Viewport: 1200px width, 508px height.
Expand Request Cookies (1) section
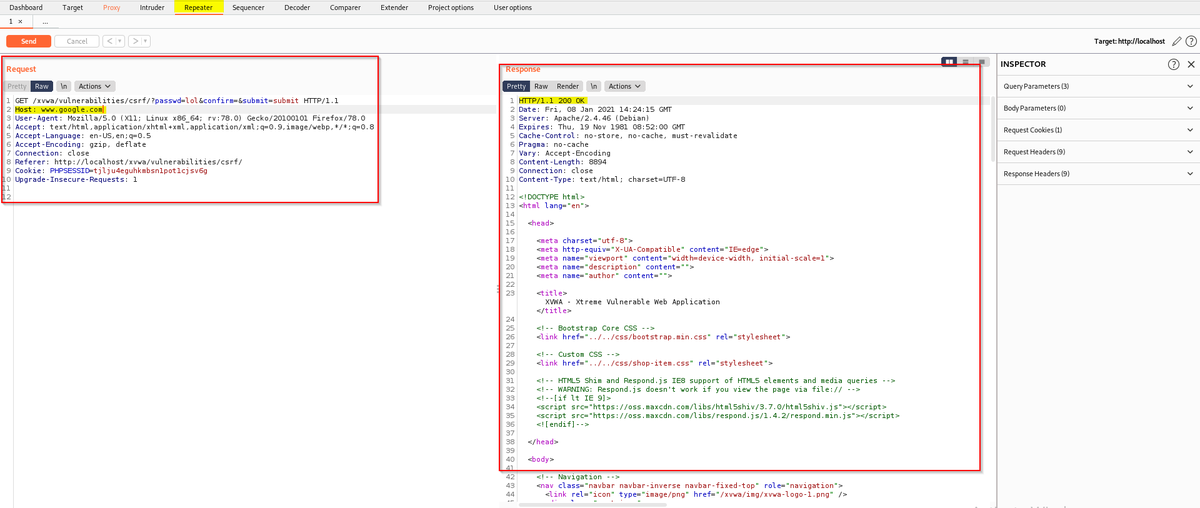(x=1097, y=130)
